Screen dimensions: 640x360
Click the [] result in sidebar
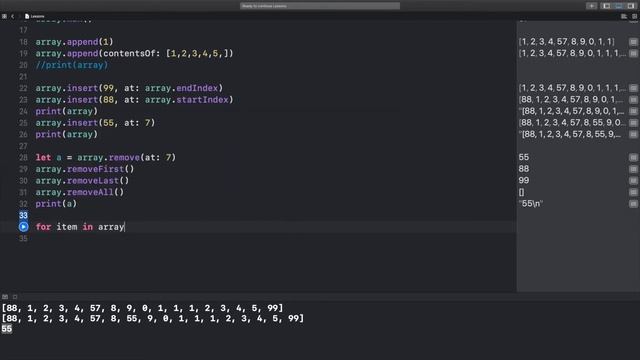coord(521,192)
